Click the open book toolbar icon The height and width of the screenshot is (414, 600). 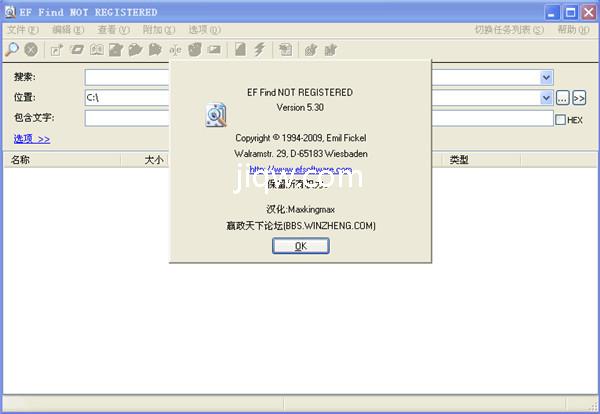click(97, 49)
